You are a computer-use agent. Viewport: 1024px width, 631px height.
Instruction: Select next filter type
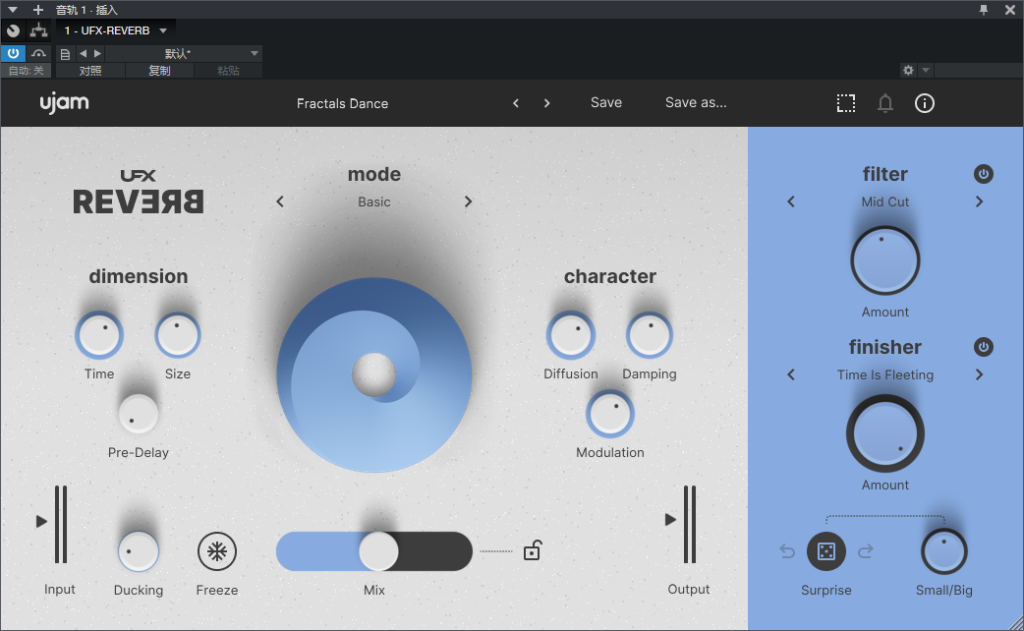(979, 202)
